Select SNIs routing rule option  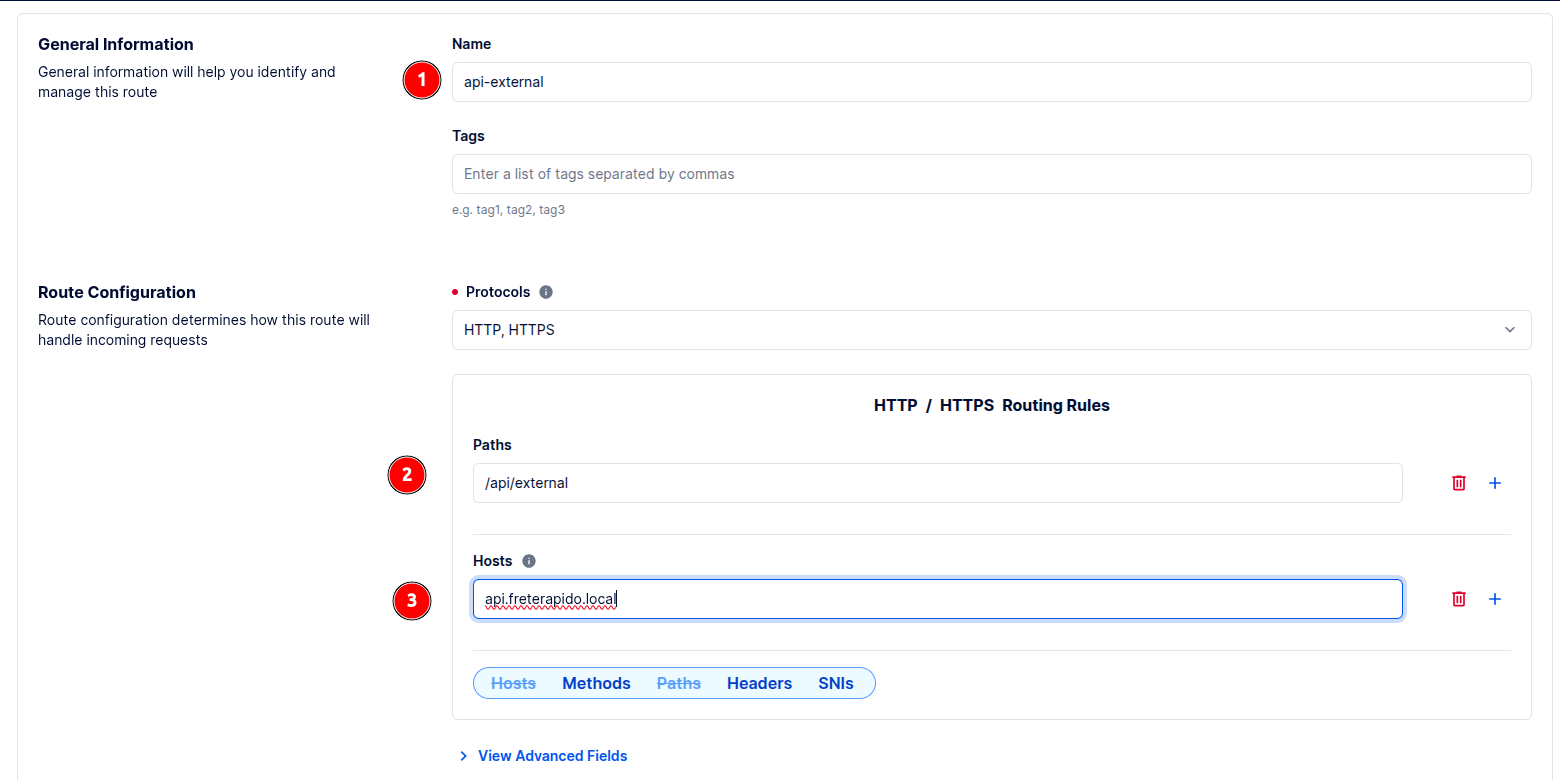[836, 683]
